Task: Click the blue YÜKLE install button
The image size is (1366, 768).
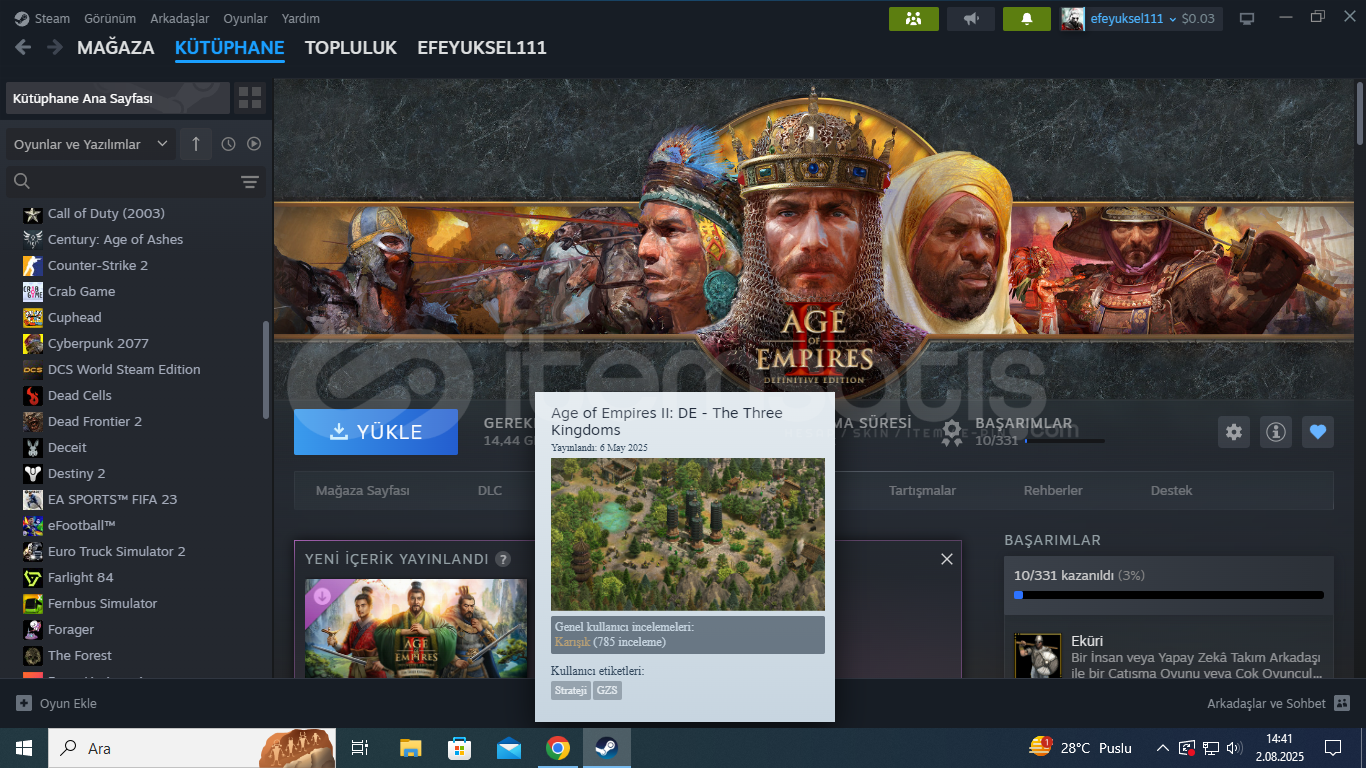Action: pos(376,432)
